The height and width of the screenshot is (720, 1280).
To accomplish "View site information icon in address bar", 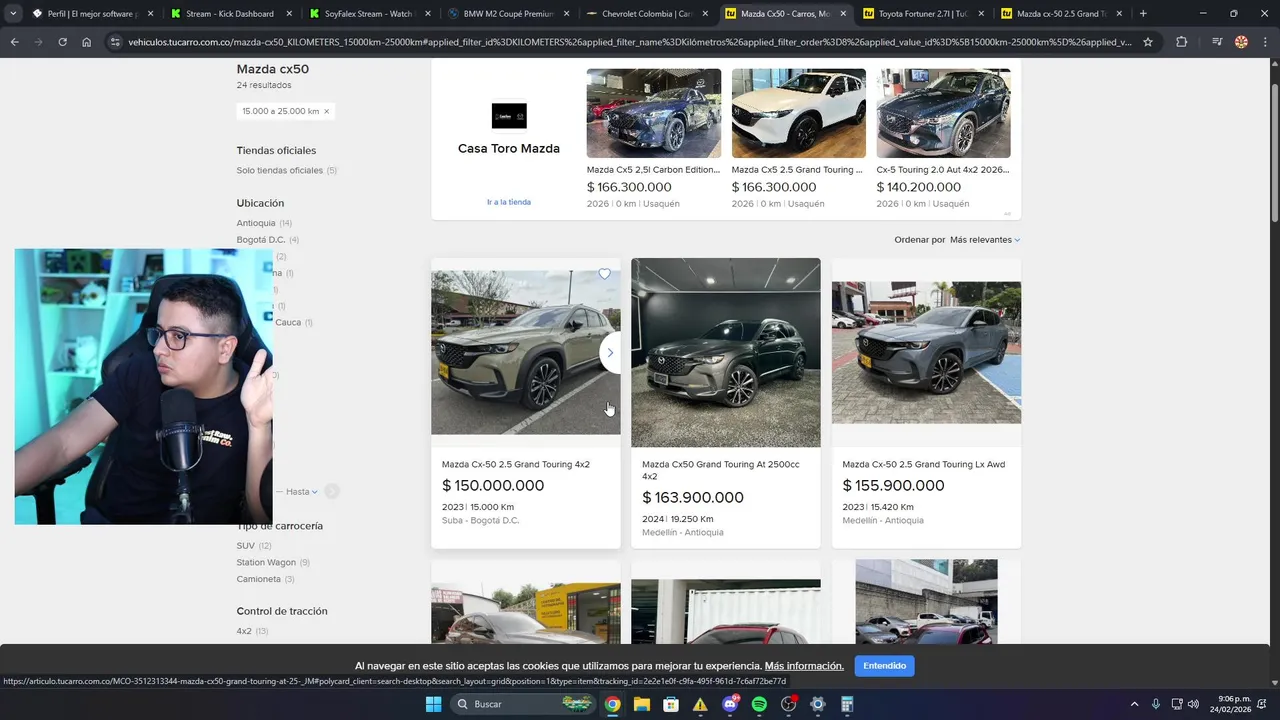I will click(115, 42).
